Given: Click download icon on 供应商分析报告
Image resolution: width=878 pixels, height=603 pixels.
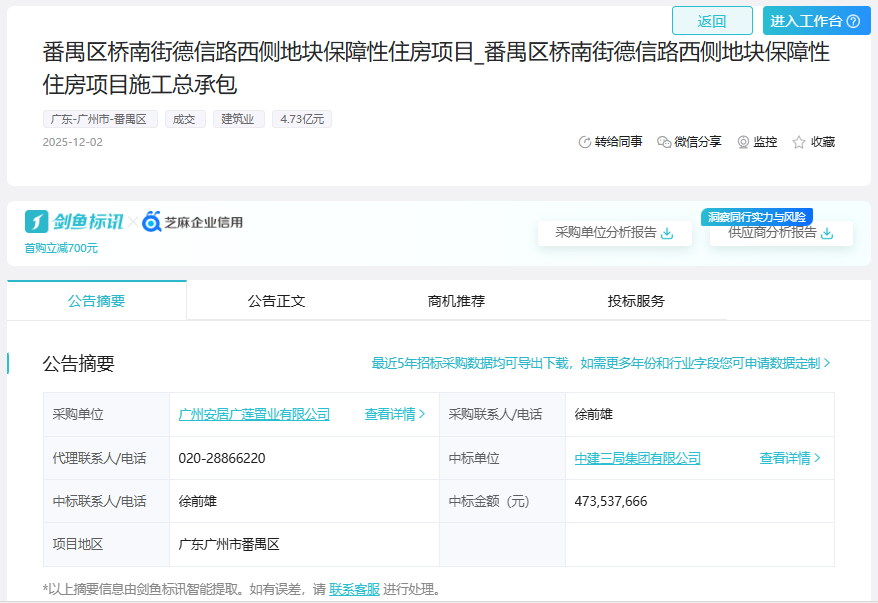Looking at the screenshot, I should 827,233.
